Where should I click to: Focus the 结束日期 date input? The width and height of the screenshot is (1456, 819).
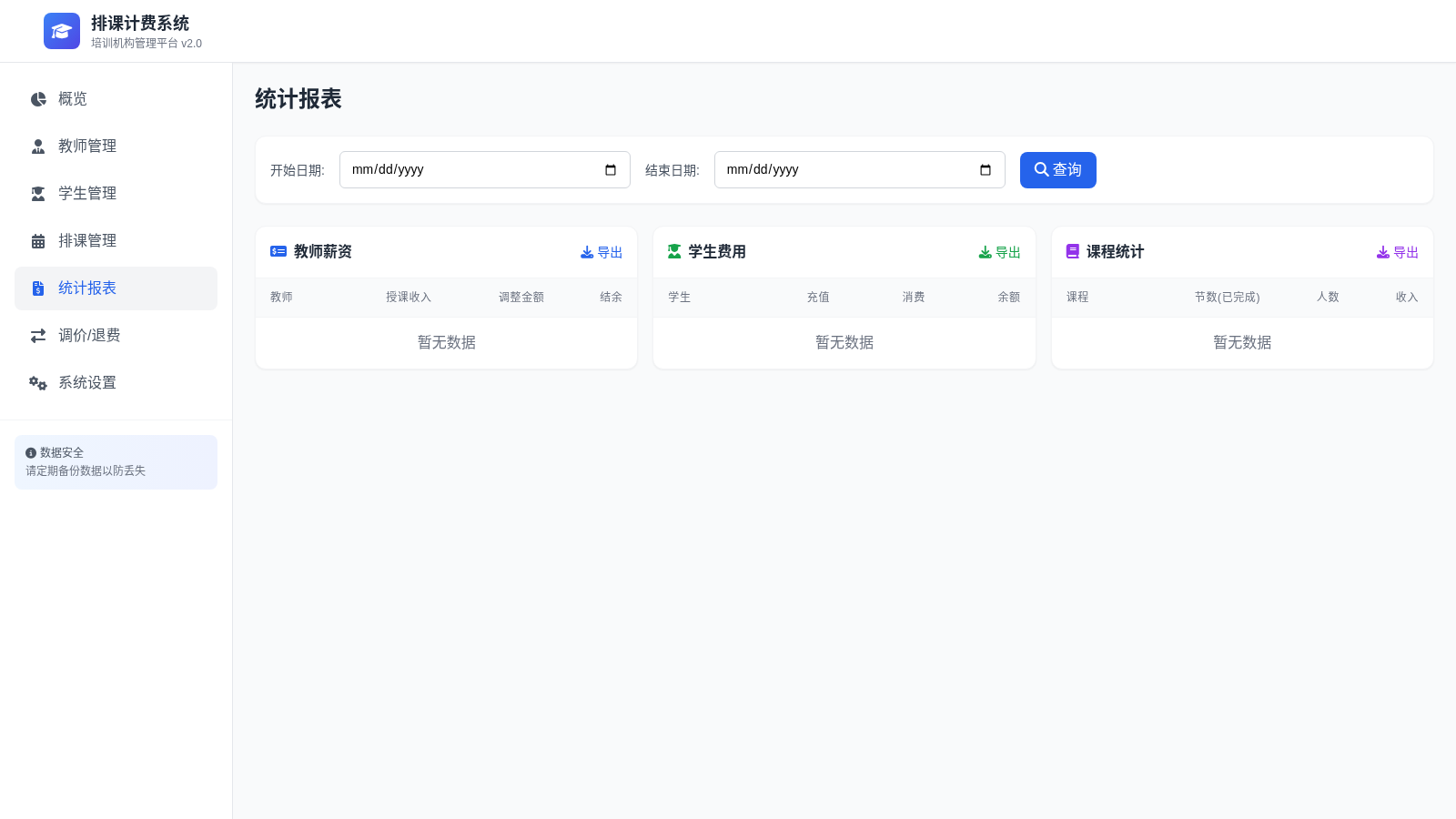[860, 170]
